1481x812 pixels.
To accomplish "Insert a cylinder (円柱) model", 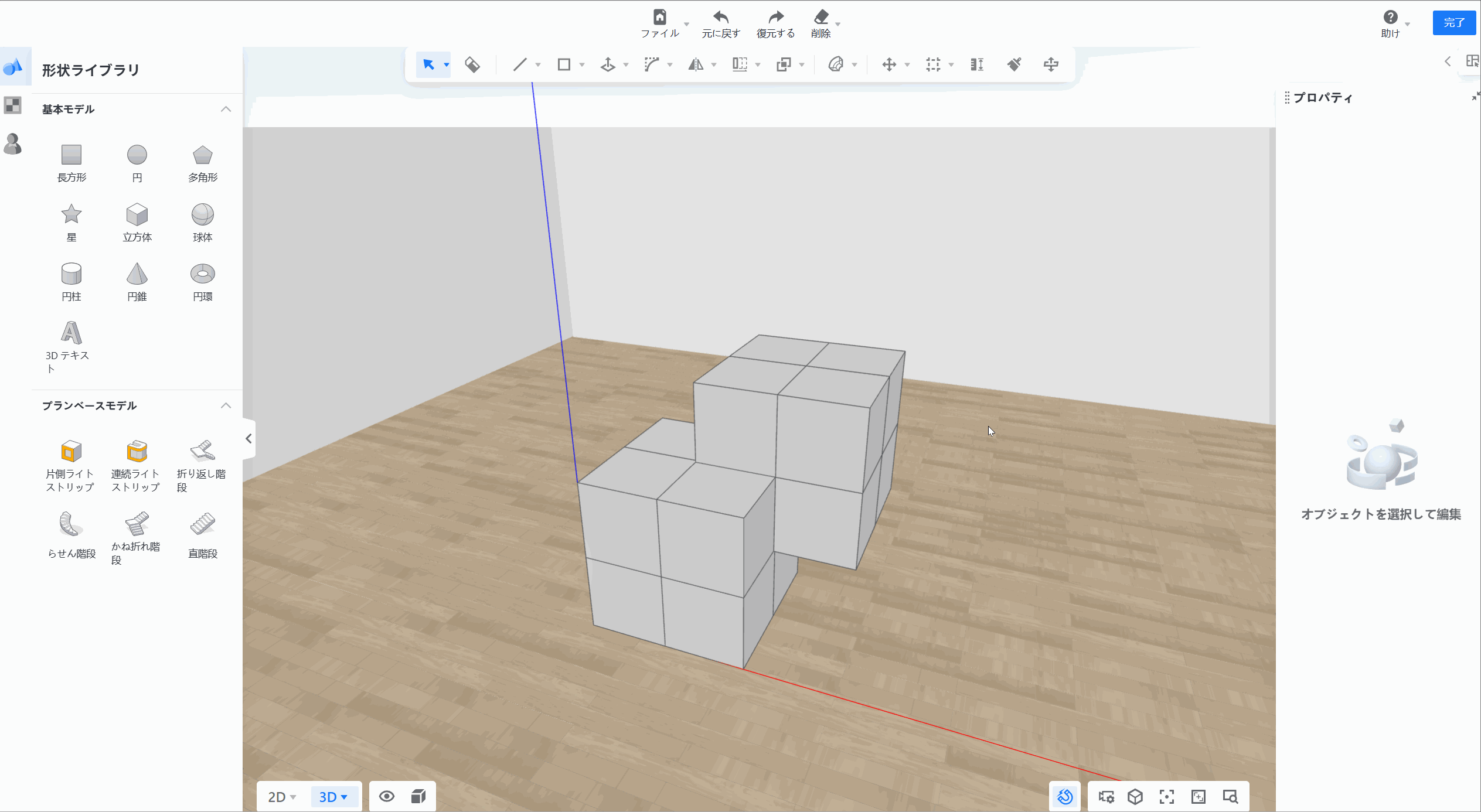I will coord(72,282).
